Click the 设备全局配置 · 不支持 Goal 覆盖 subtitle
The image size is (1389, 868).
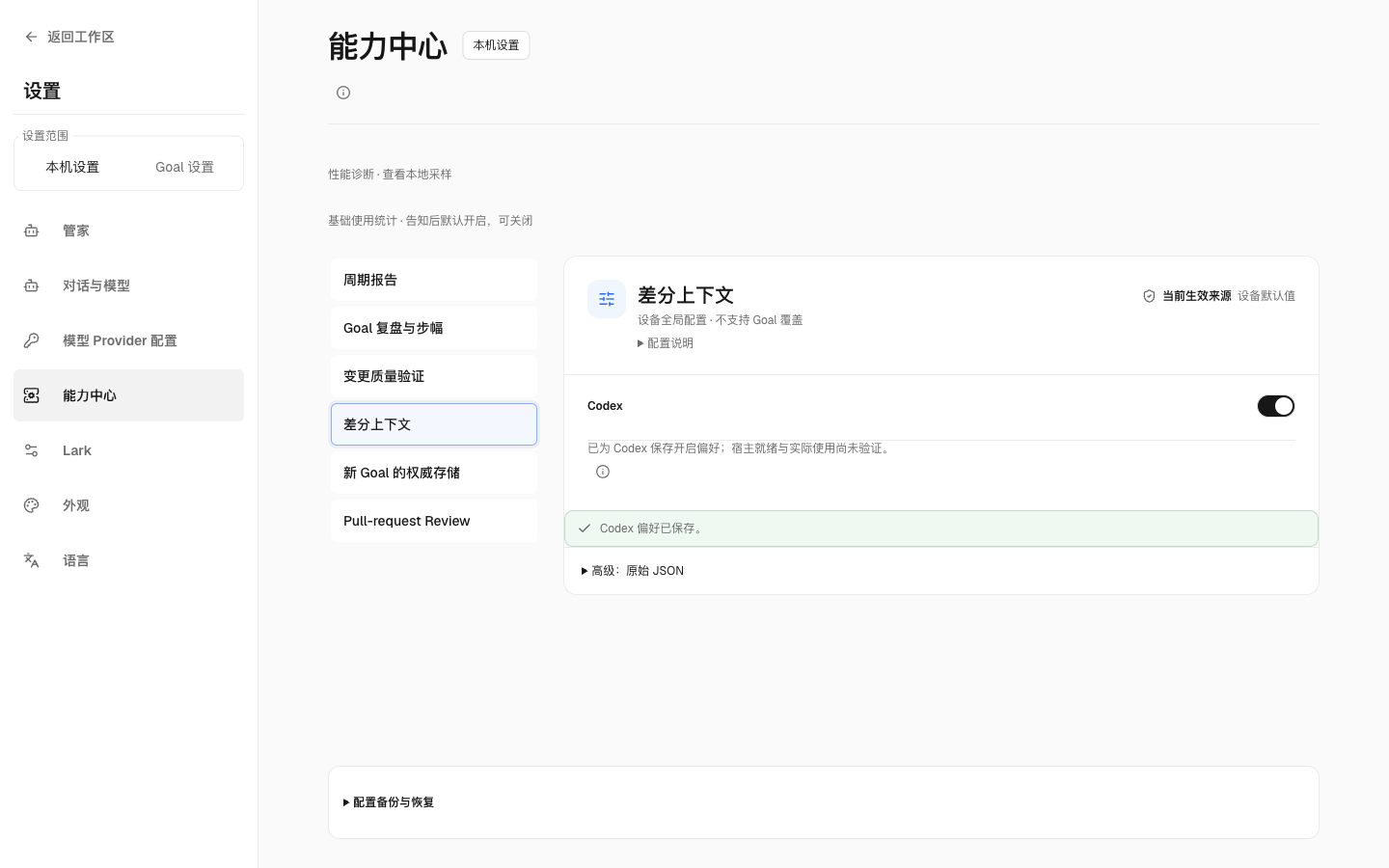coord(721,320)
